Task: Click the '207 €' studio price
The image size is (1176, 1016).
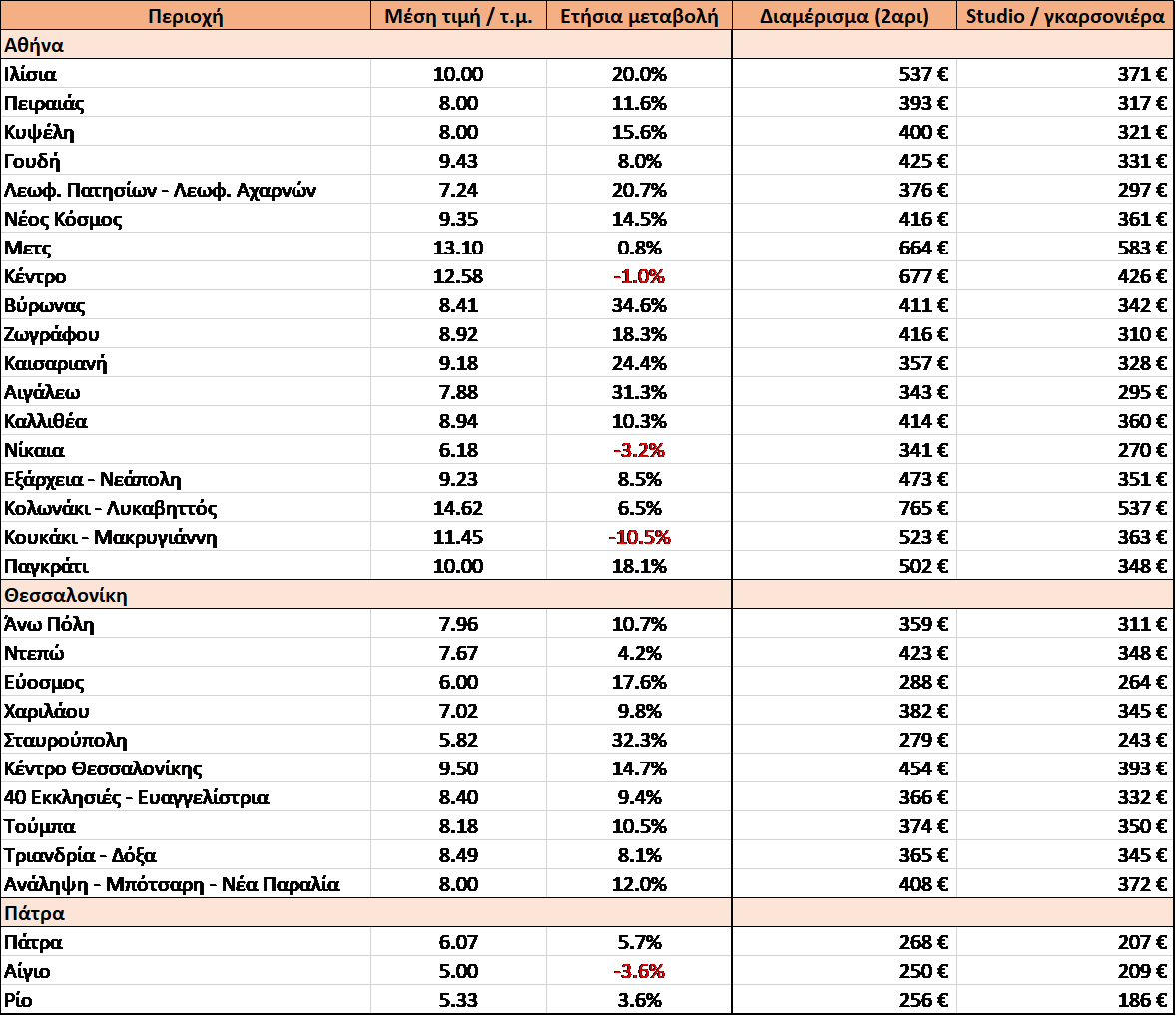Action: coord(1142,942)
